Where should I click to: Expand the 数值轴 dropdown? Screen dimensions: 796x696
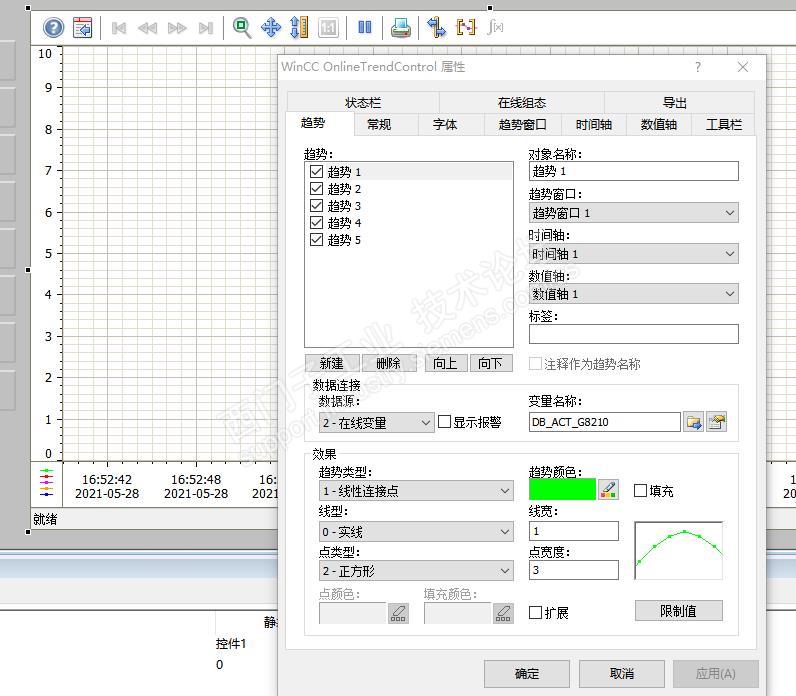634,293
